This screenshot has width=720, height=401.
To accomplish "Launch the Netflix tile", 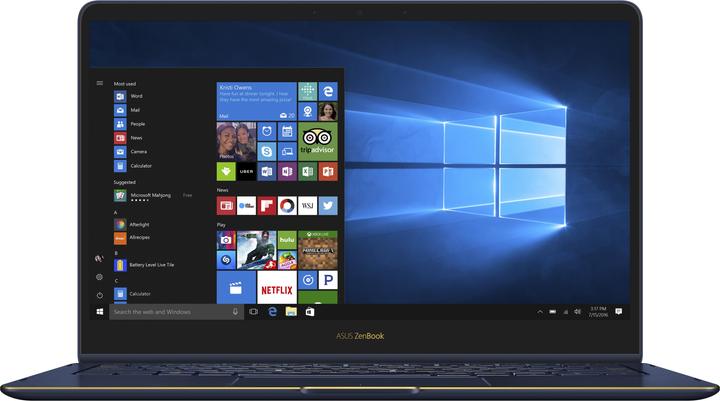I will pos(277,288).
